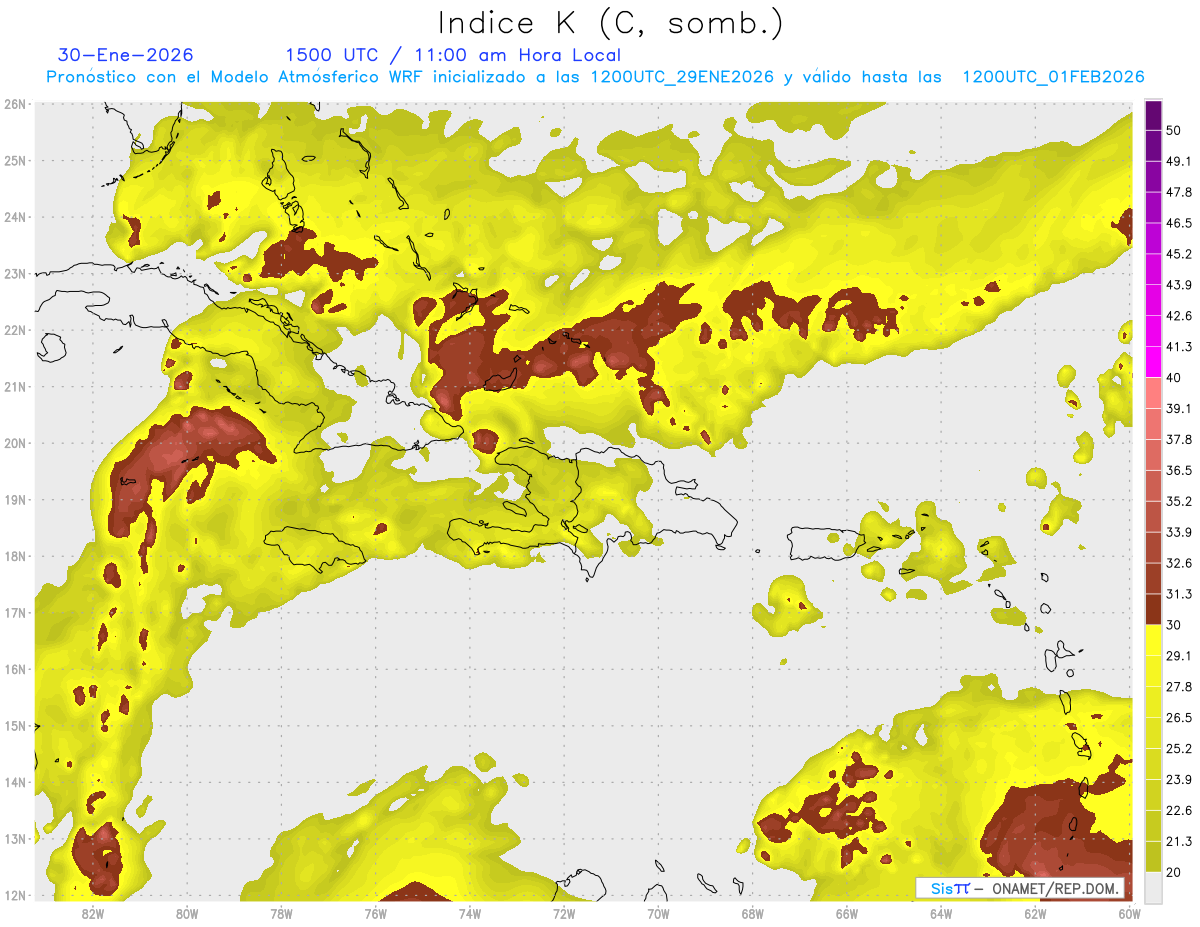Click the 64W longitude axis label
The width and height of the screenshot is (1200, 927).
[x=940, y=913]
